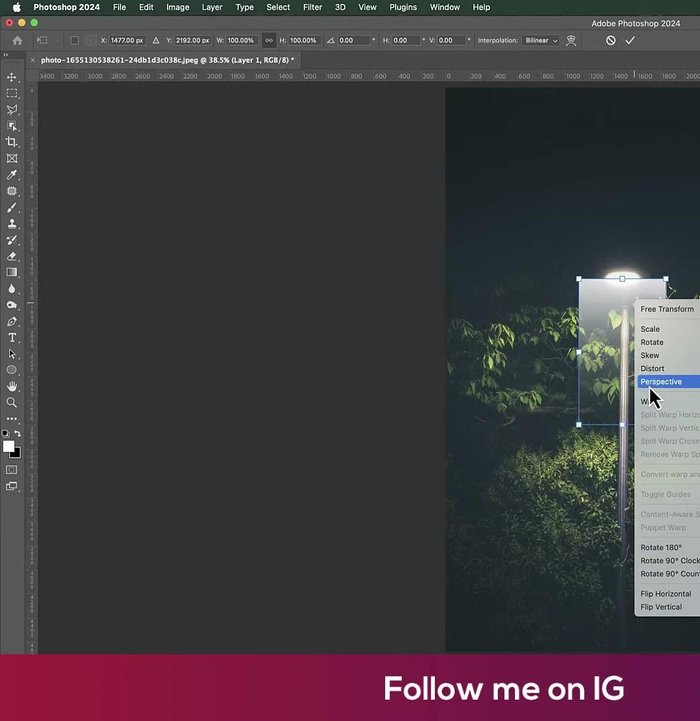Select the Eraser tool
This screenshot has width=700, height=721.
click(x=12, y=256)
